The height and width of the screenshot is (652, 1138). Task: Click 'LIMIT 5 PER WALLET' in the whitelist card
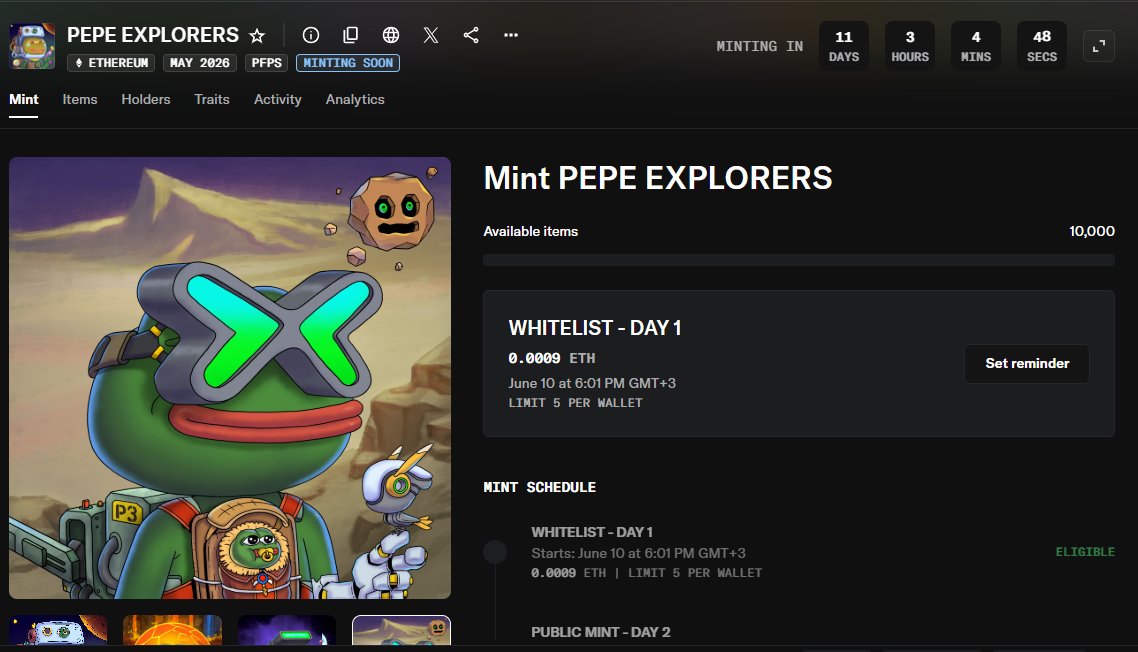pos(576,403)
